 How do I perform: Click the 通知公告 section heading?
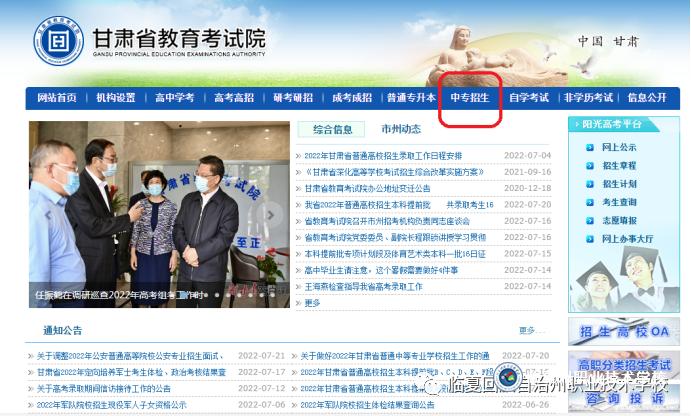tap(63, 331)
